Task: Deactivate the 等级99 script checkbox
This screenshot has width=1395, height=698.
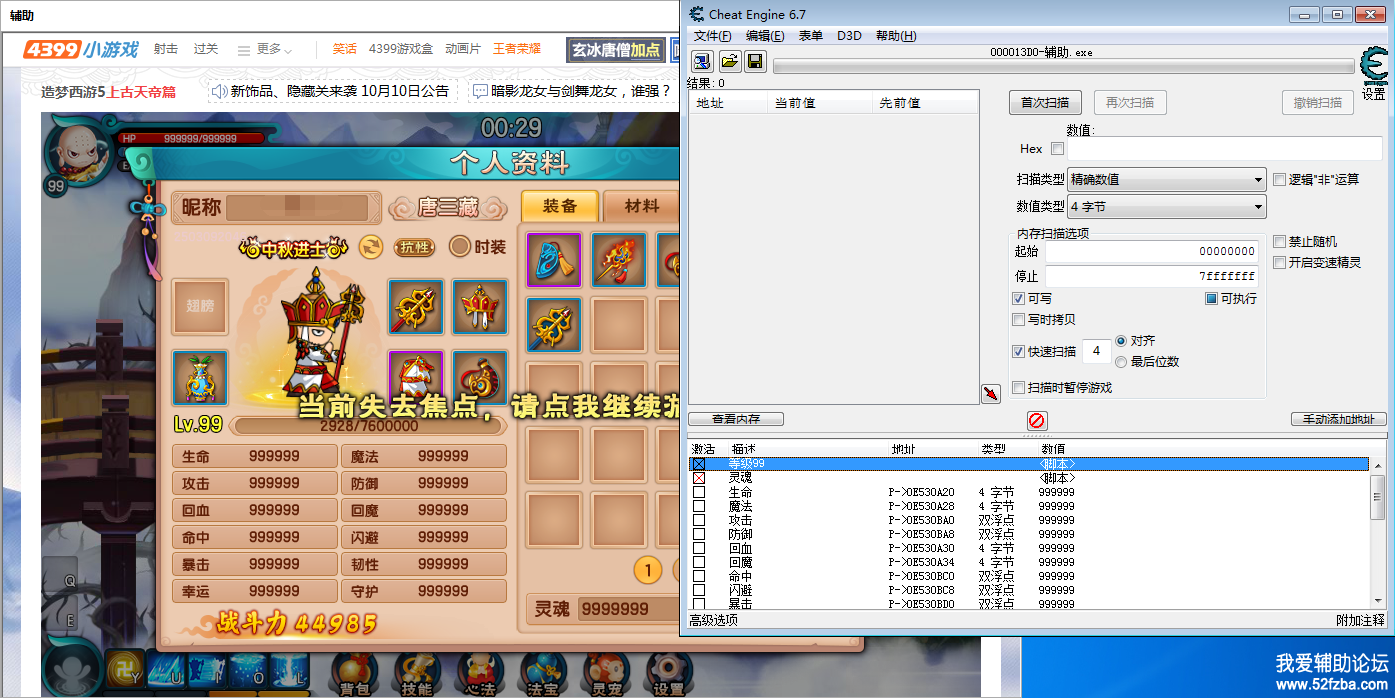Action: pos(699,464)
